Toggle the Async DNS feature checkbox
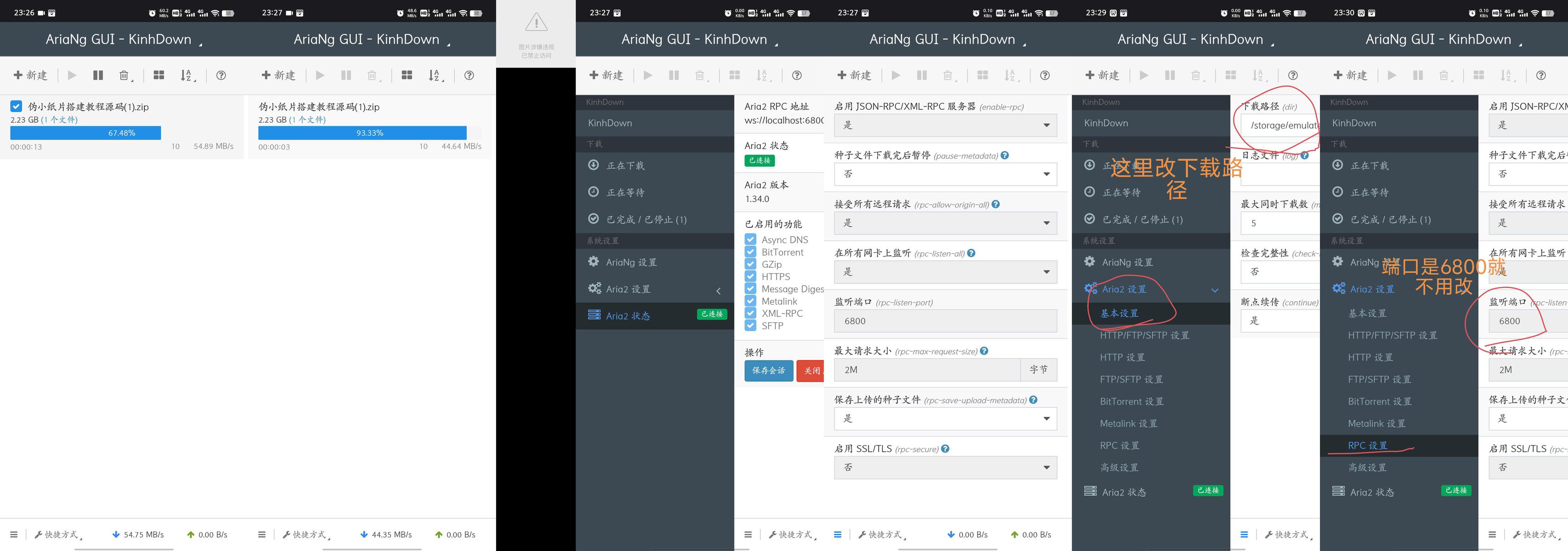1568x551 pixels. click(x=751, y=239)
